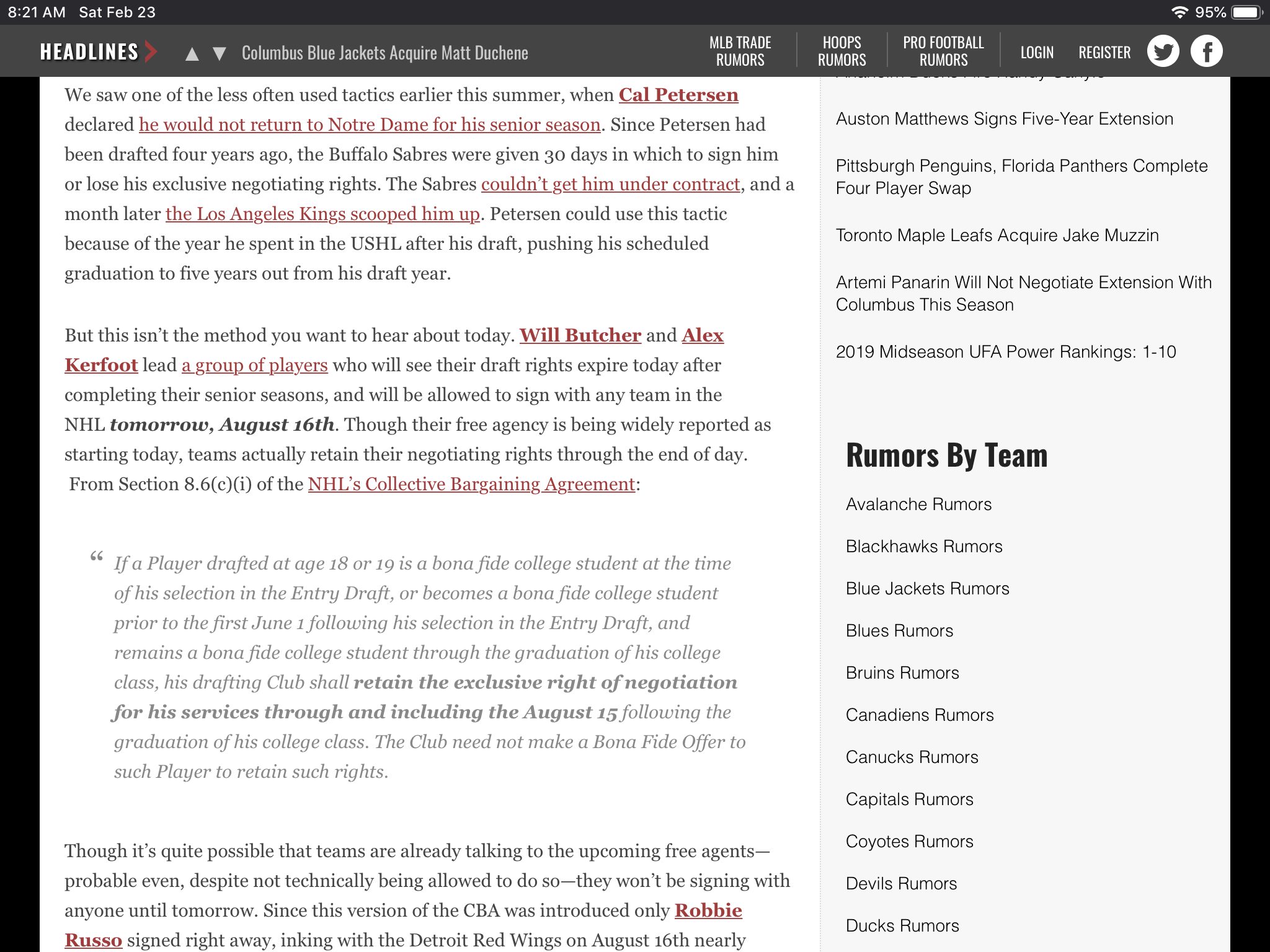Tap the 95% battery percentage text

tap(1210, 12)
